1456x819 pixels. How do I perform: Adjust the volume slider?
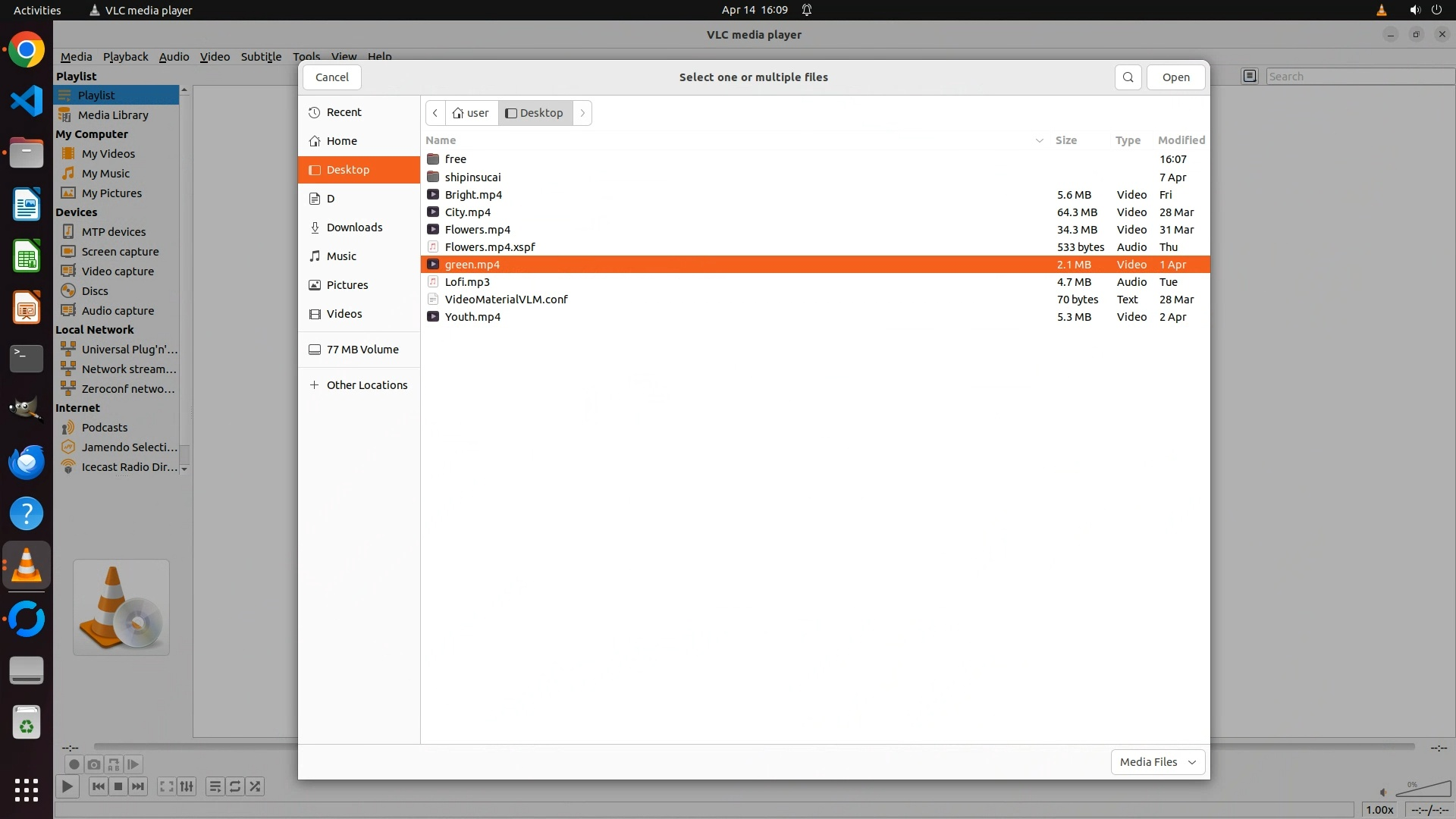click(1423, 790)
